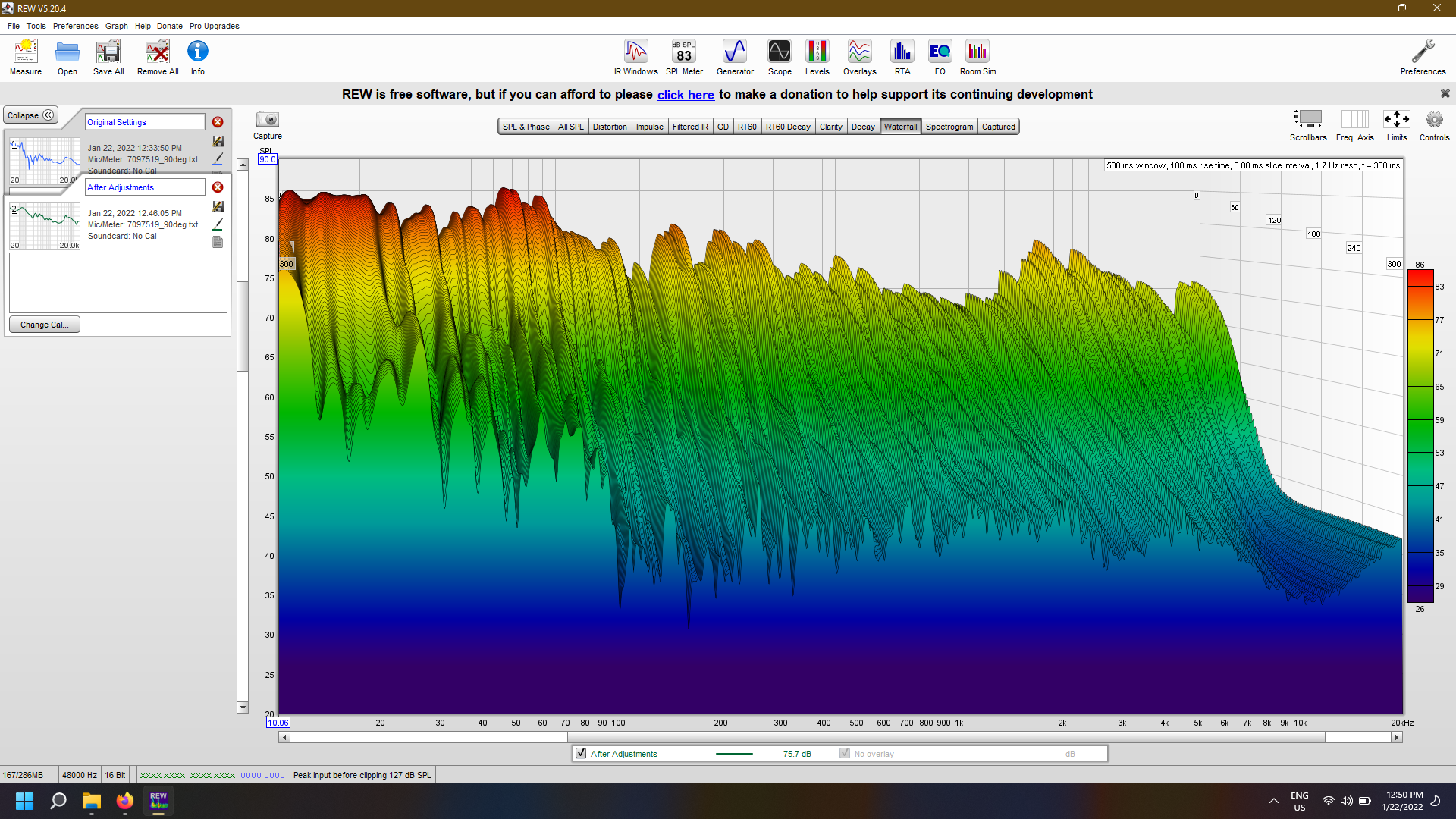Open a measurement file
This screenshot has width=1456, height=819.
(67, 58)
